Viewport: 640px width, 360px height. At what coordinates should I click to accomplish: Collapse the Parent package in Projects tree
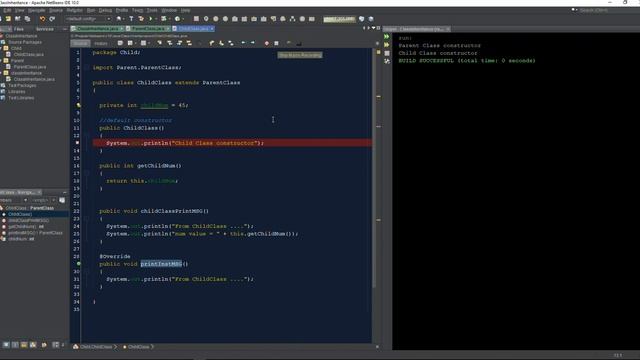(x=1, y=60)
